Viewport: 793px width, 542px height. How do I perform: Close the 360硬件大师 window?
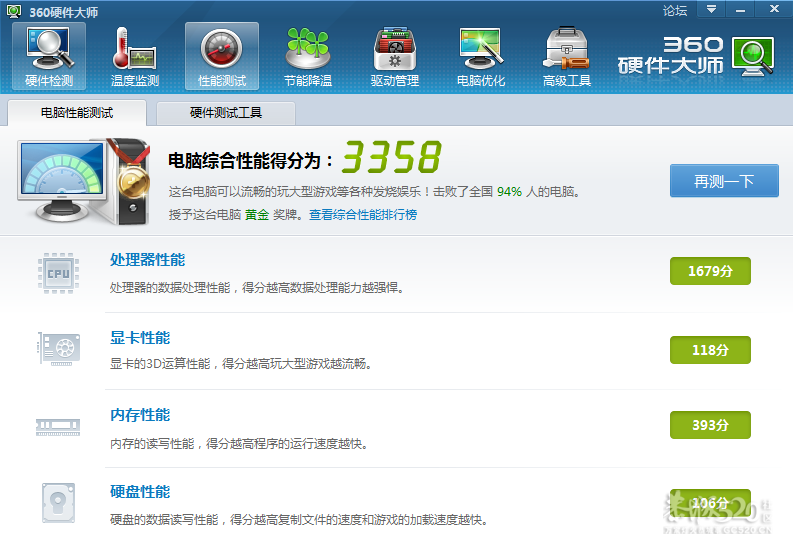[x=774, y=9]
